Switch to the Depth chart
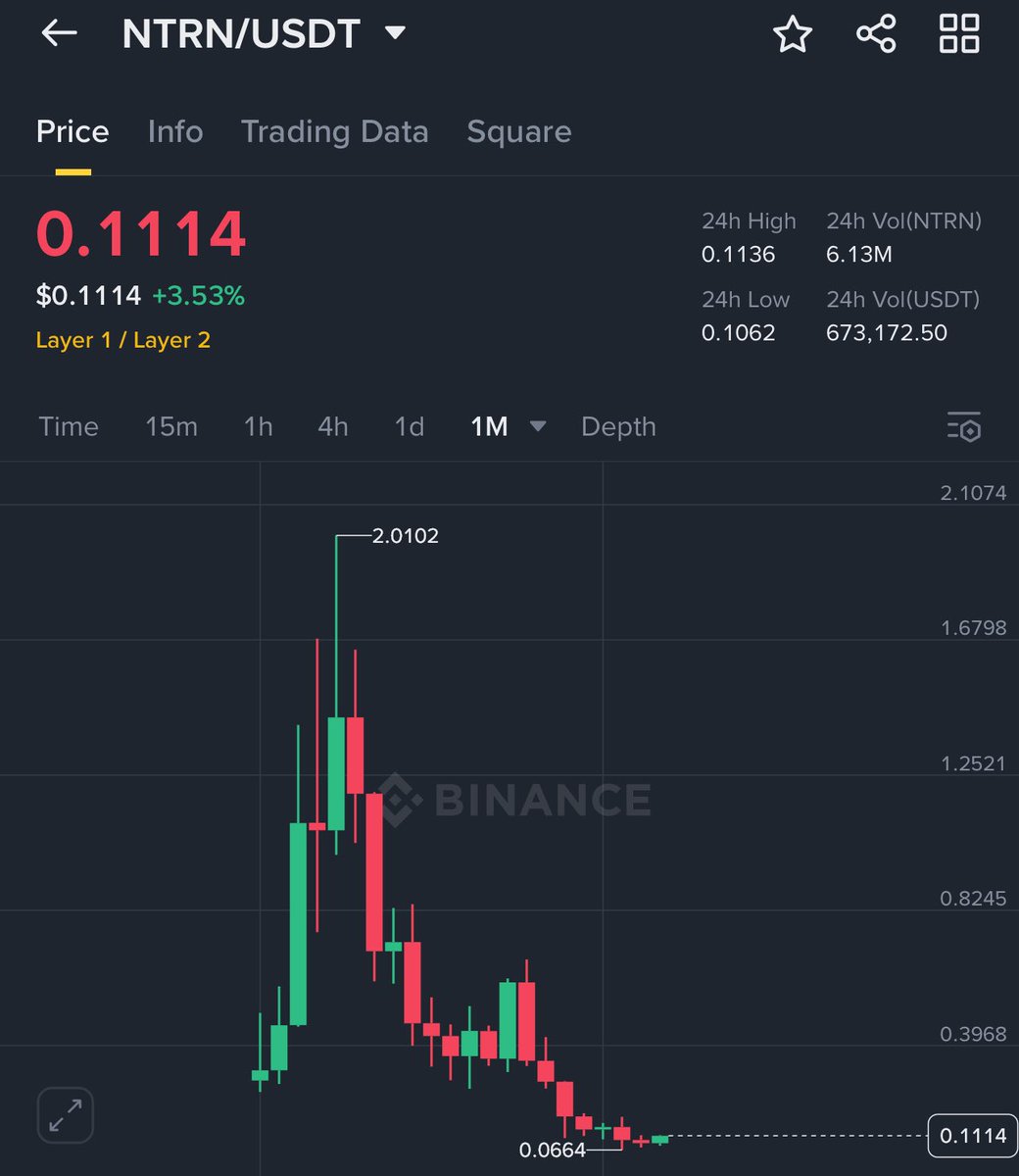The image size is (1019, 1176). [x=618, y=427]
